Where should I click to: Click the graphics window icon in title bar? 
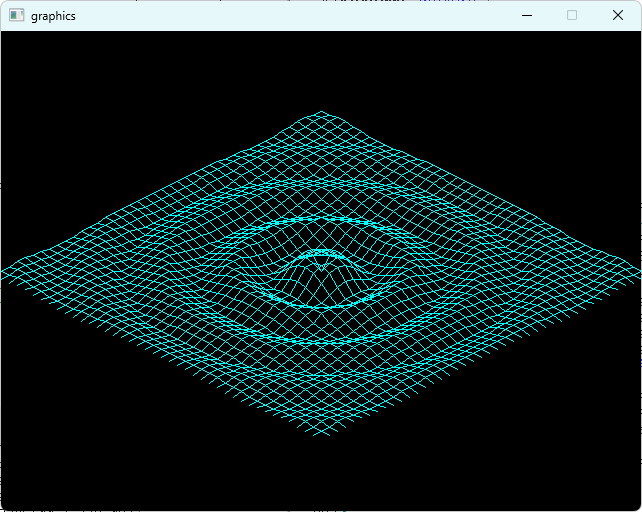(16, 16)
